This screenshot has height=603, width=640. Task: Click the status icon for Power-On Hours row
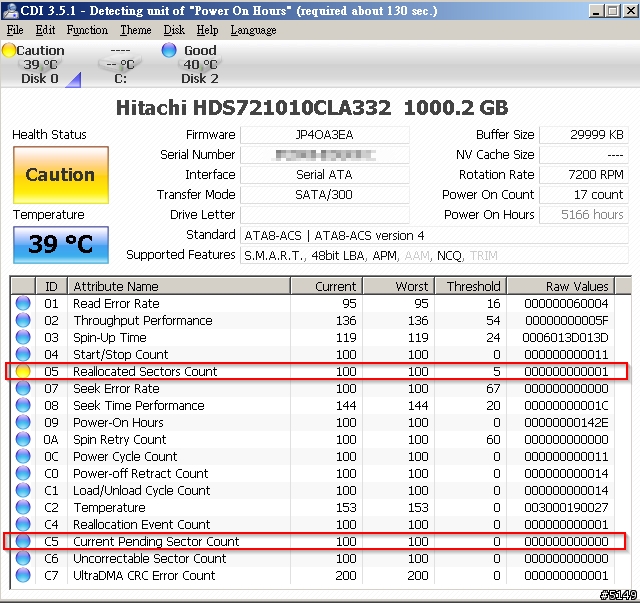point(23,422)
